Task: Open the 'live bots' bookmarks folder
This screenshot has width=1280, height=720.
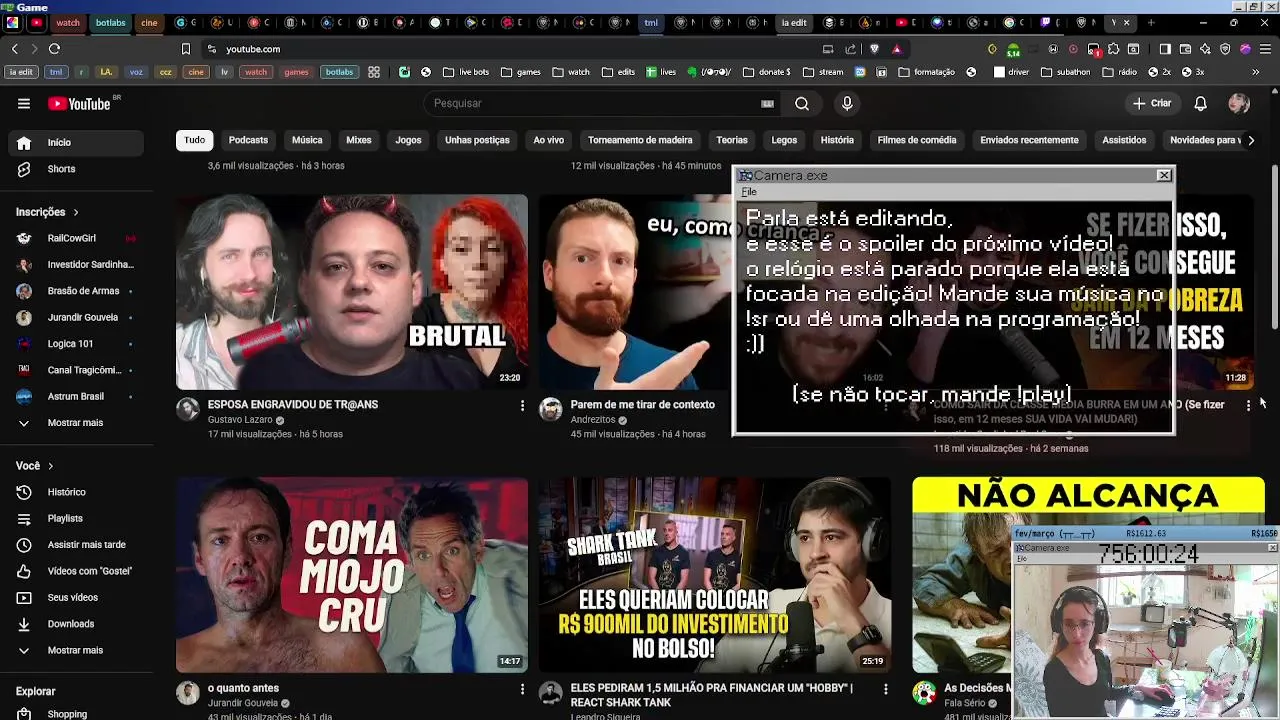Action: tap(466, 72)
